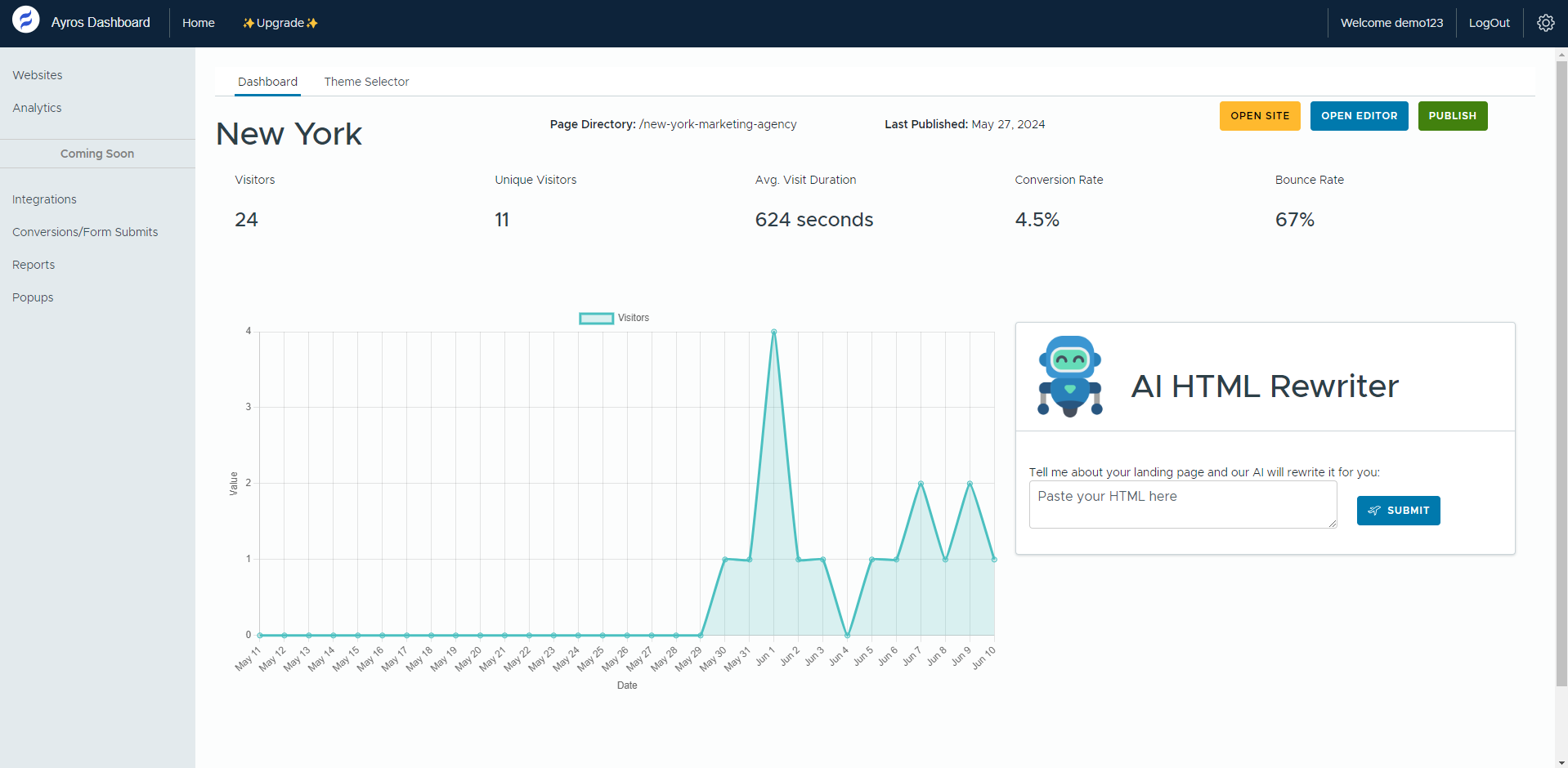Open Websites in the sidebar

[x=38, y=75]
